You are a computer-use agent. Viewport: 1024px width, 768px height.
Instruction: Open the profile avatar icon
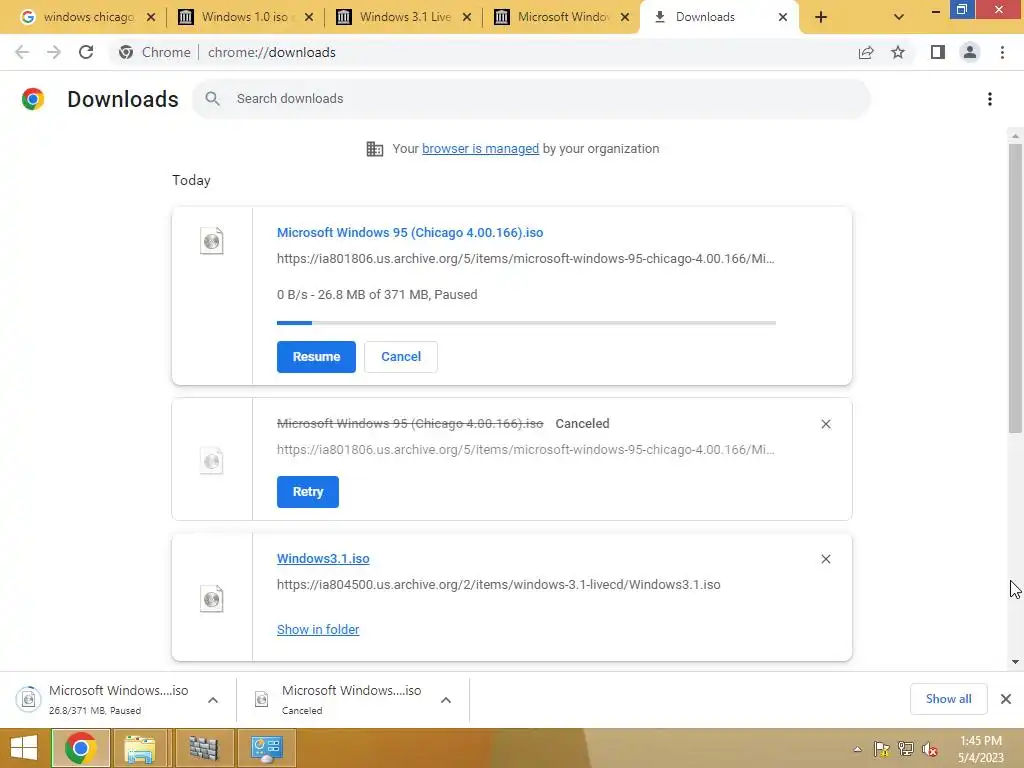click(970, 52)
